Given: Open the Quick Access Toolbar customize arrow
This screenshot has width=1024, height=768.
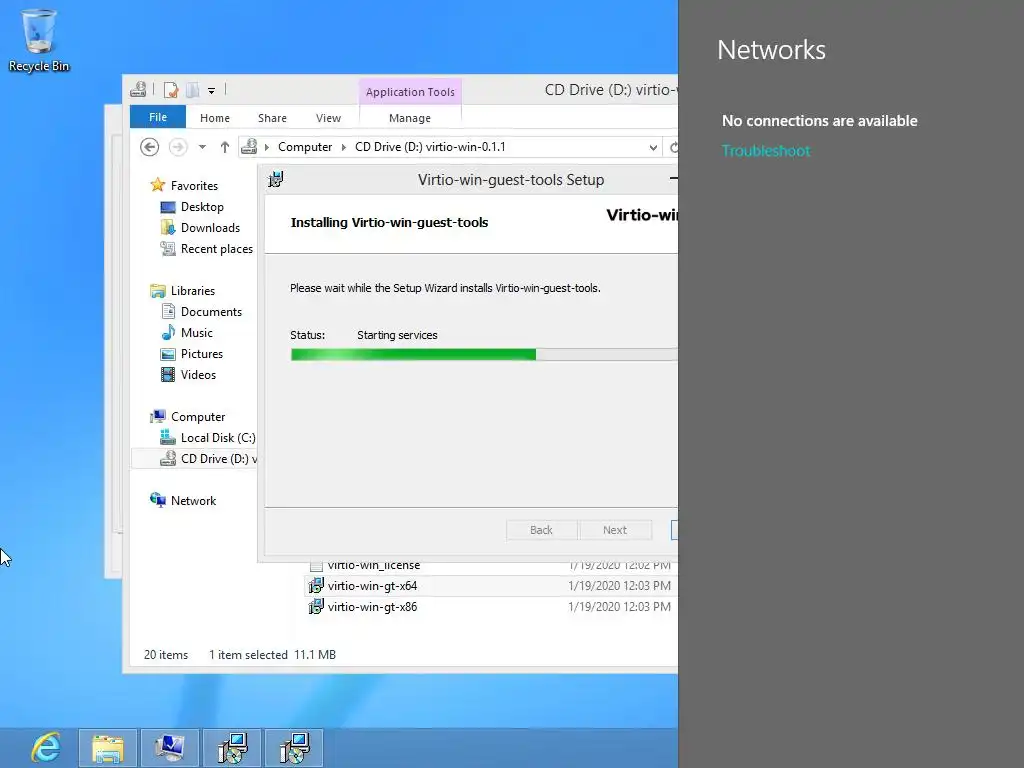Looking at the screenshot, I should [x=212, y=91].
